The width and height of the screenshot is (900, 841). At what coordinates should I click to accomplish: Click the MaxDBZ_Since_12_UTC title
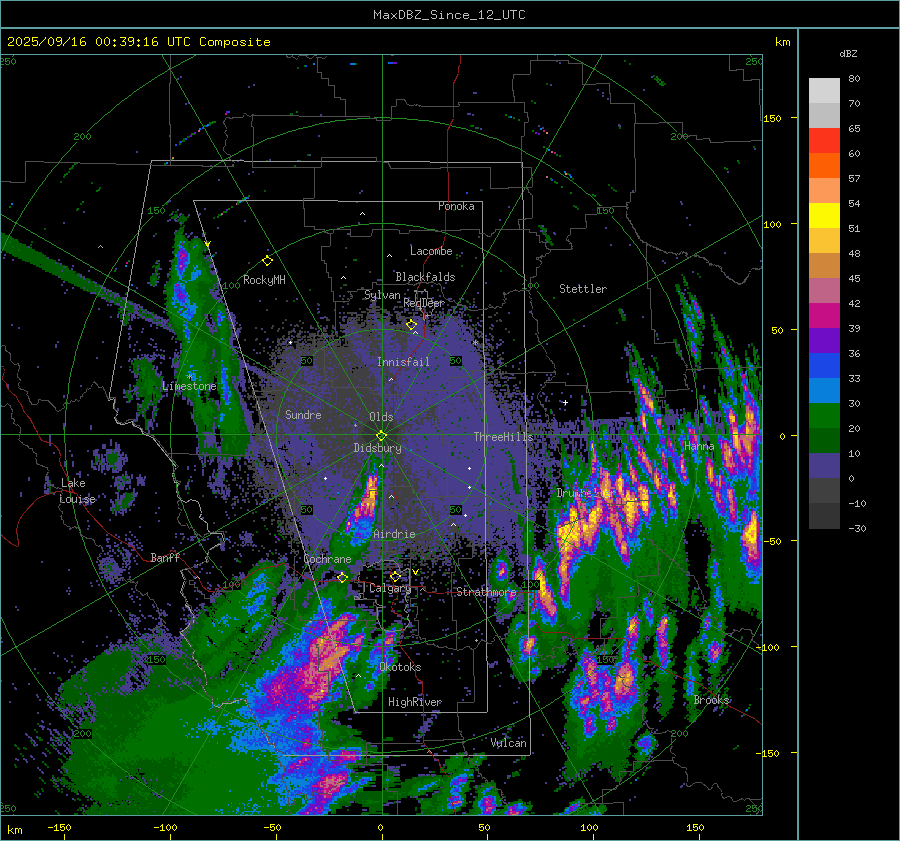point(449,15)
